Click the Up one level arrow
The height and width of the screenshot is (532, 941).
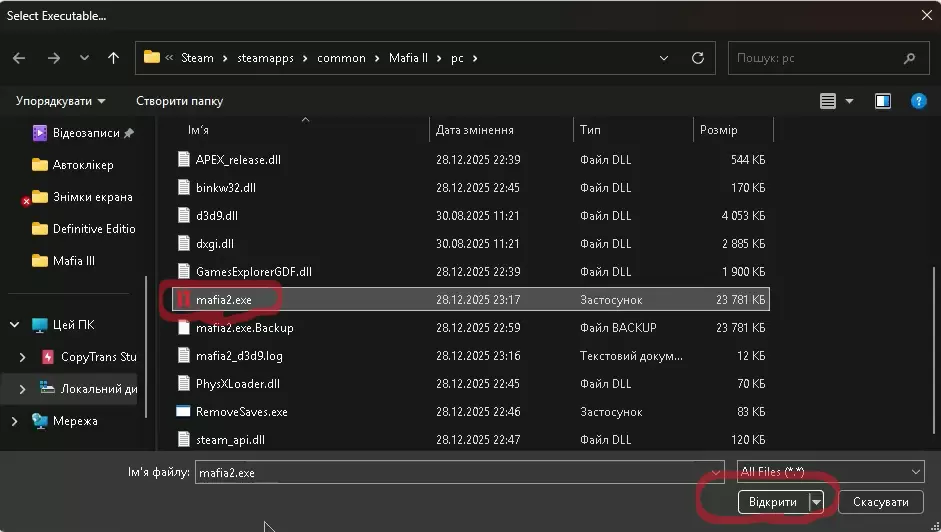click(113, 58)
